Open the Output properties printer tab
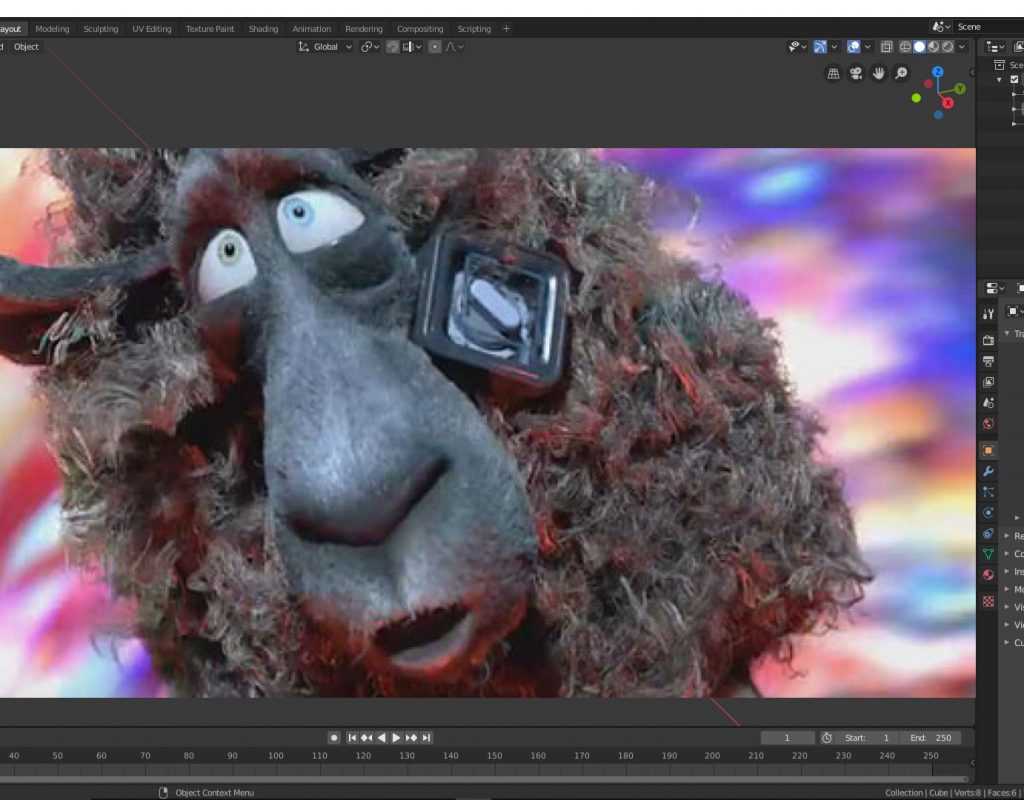Screen dimensions: 1024x800 [x=988, y=361]
